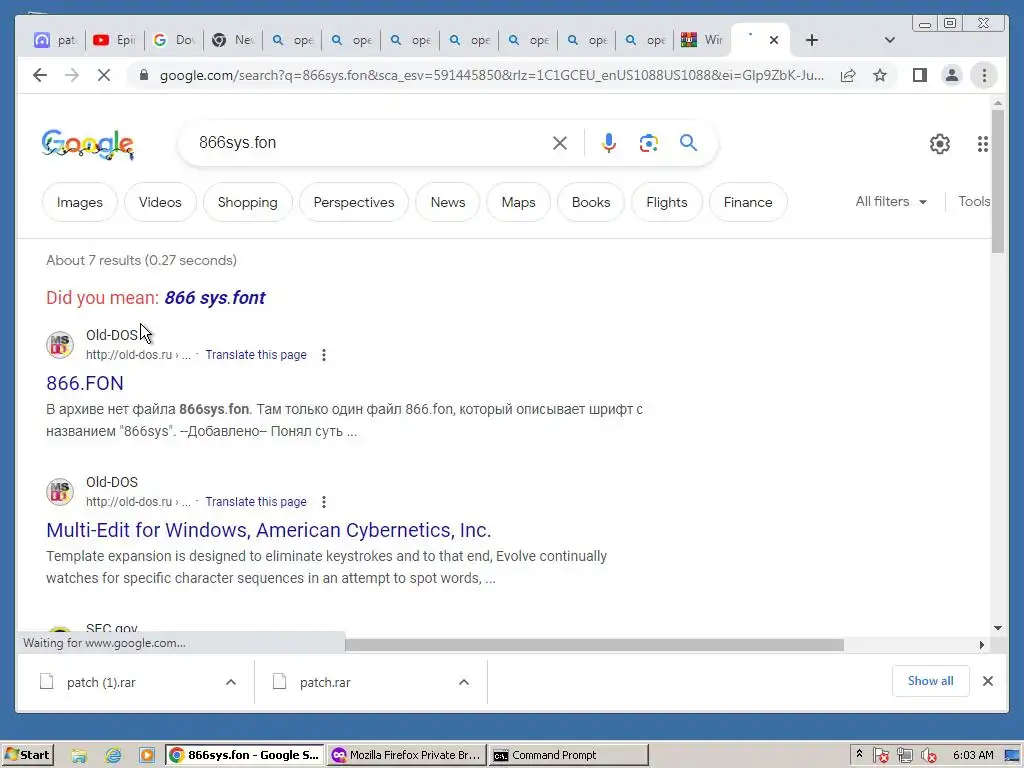
Task: Close the downloads bar
Action: point(987,681)
